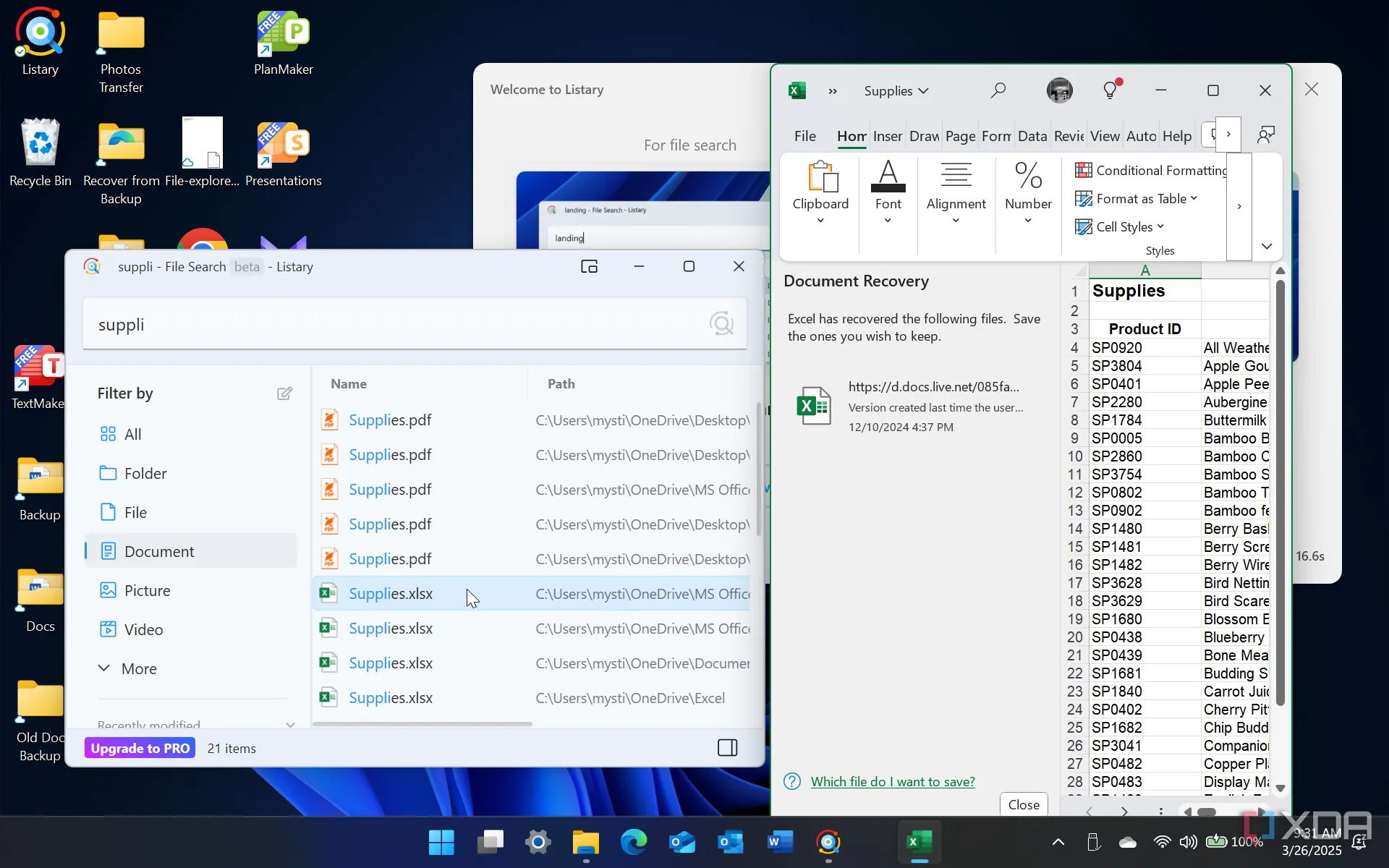Select the File filter
Viewport: 1389px width, 868px height.
(x=191, y=512)
